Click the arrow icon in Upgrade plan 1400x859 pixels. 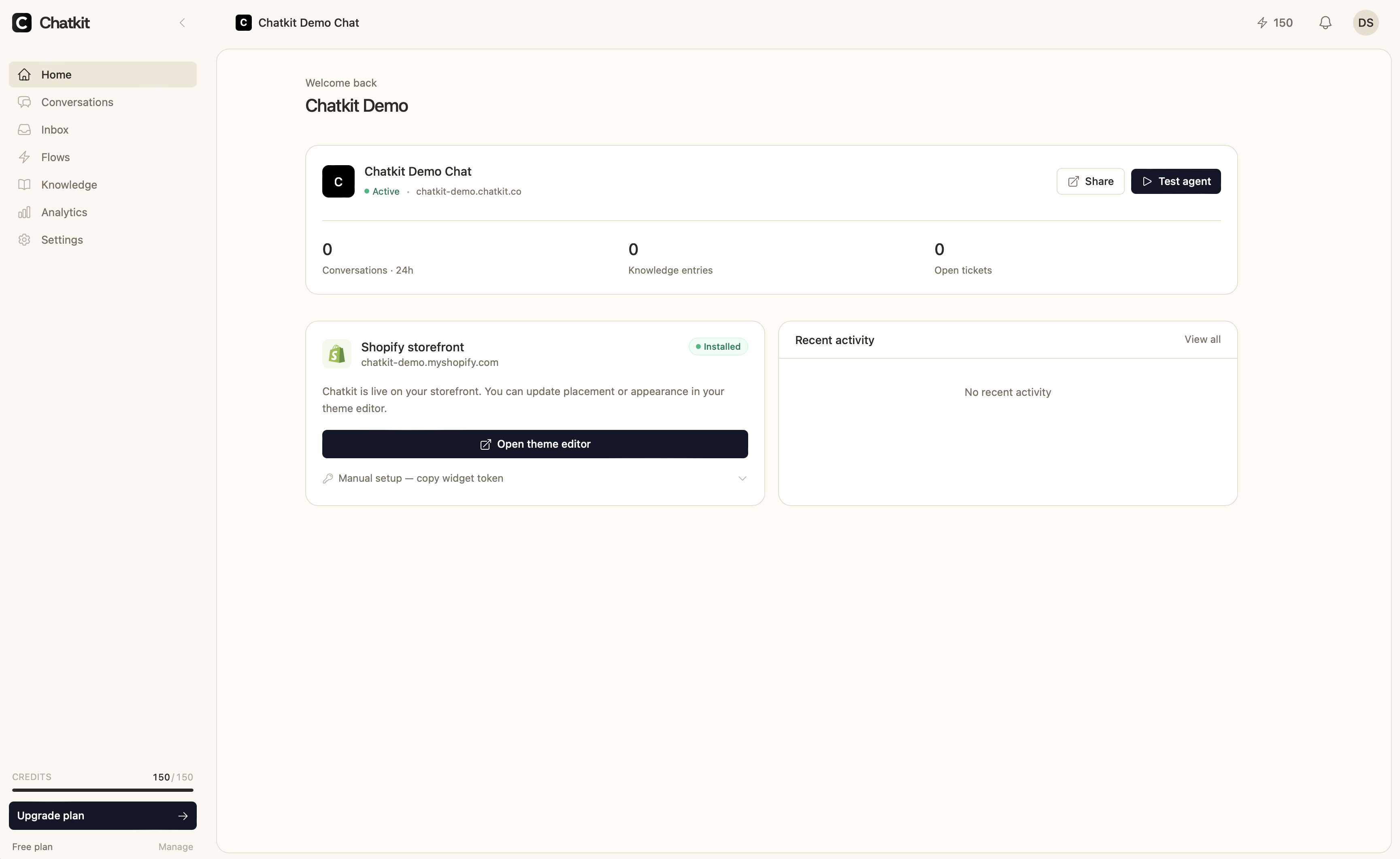182,816
